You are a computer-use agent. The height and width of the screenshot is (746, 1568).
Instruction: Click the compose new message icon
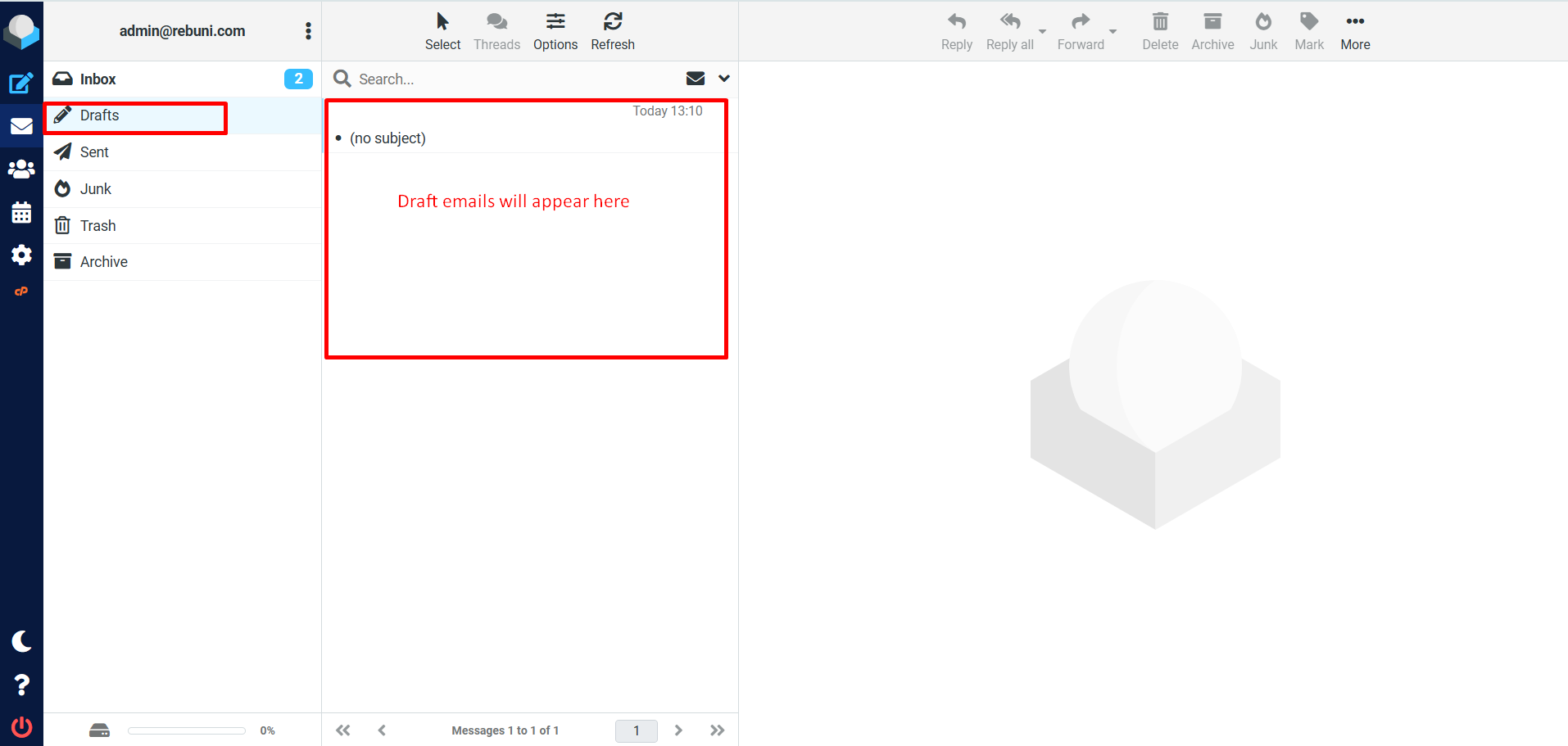[x=21, y=83]
